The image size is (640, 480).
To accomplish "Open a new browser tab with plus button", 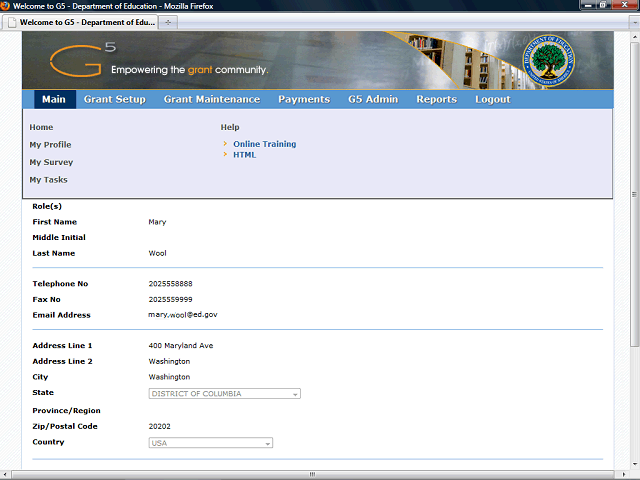I will 168,21.
